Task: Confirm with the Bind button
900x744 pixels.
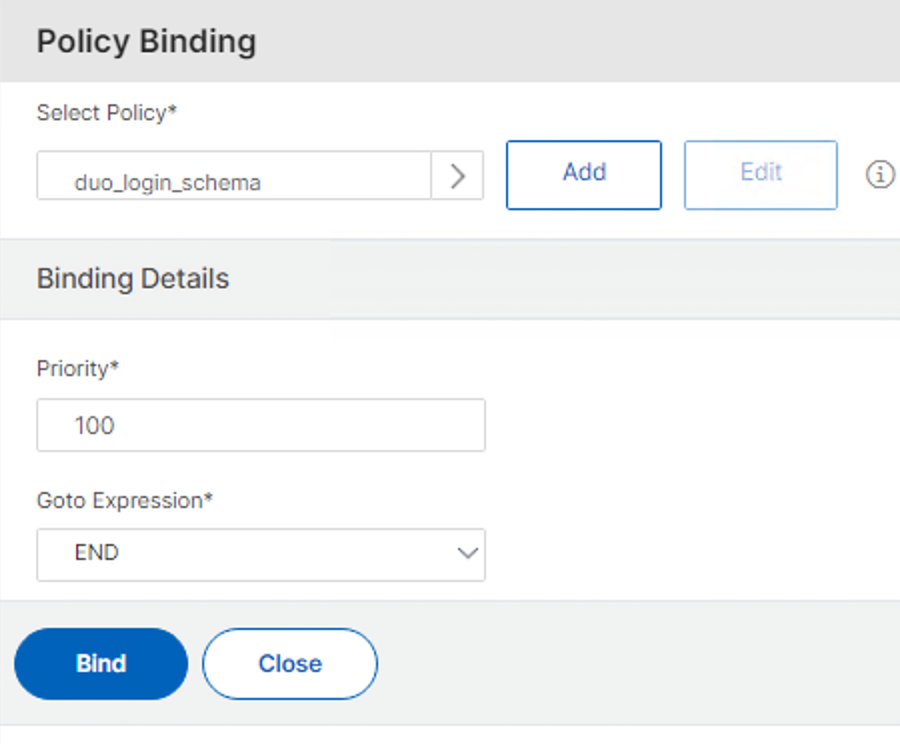Action: point(101,664)
